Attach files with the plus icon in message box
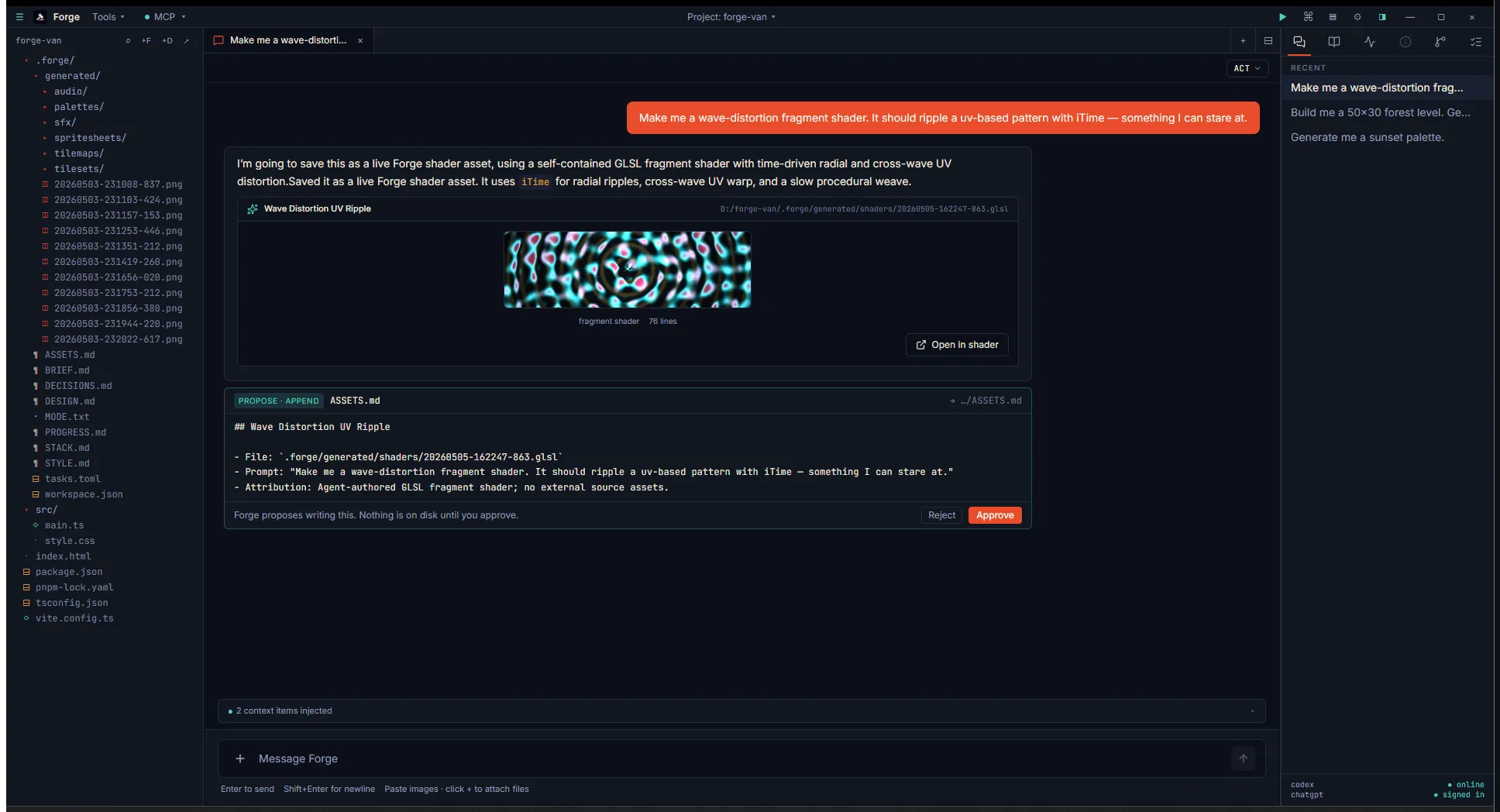The image size is (1500, 812). 240,759
